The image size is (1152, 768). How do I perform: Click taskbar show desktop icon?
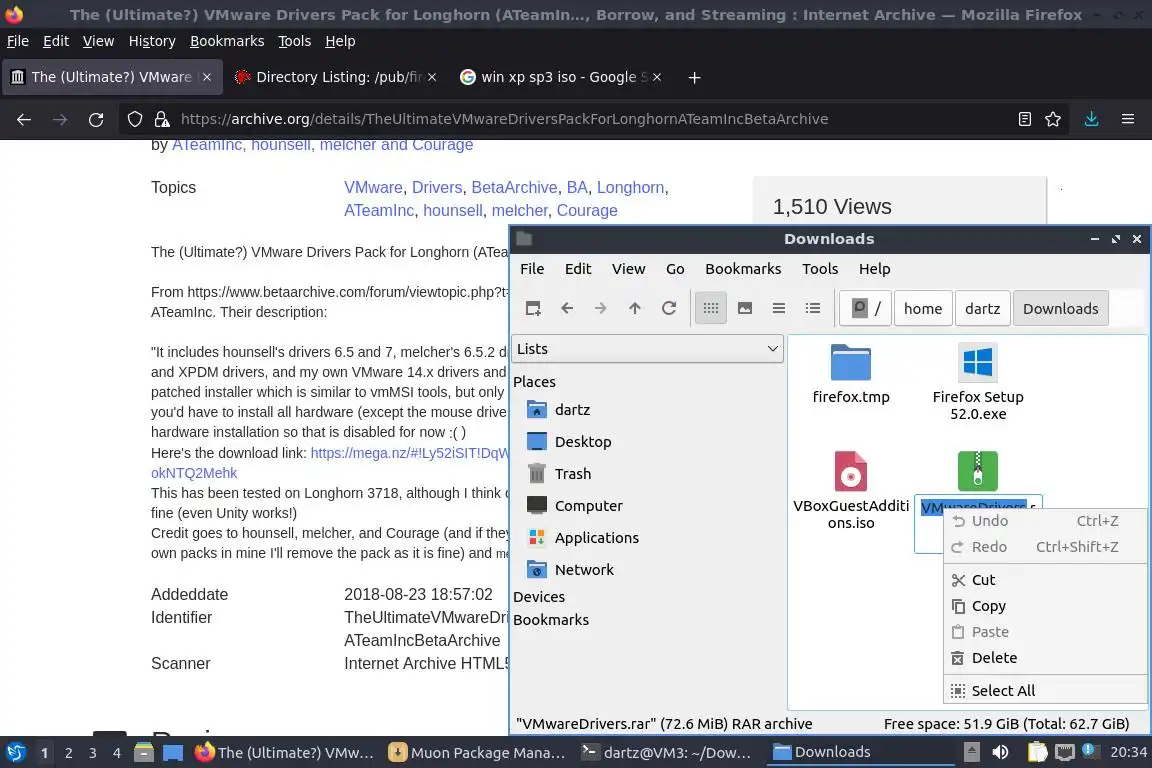[173, 753]
